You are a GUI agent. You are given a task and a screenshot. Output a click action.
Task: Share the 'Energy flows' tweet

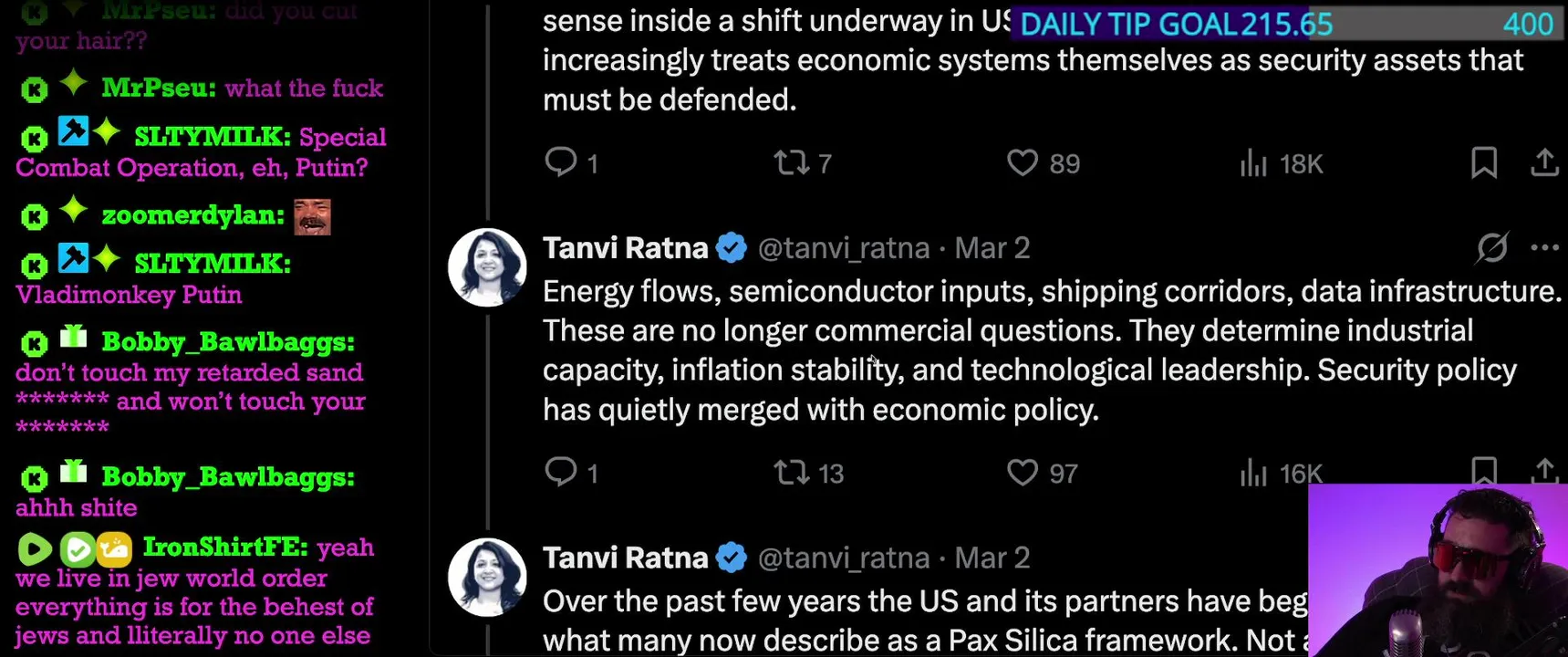(1543, 471)
